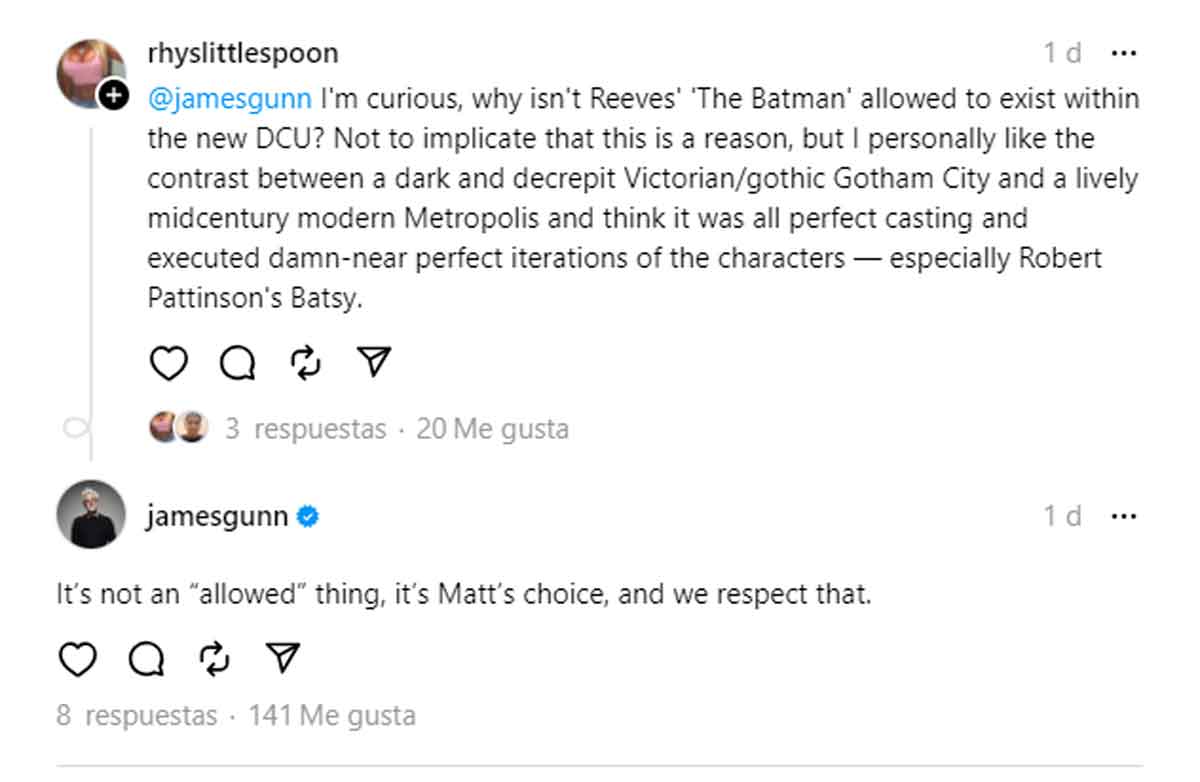Repost James Gunn's reply with the repost icon
1200x782 pixels.
point(214,658)
